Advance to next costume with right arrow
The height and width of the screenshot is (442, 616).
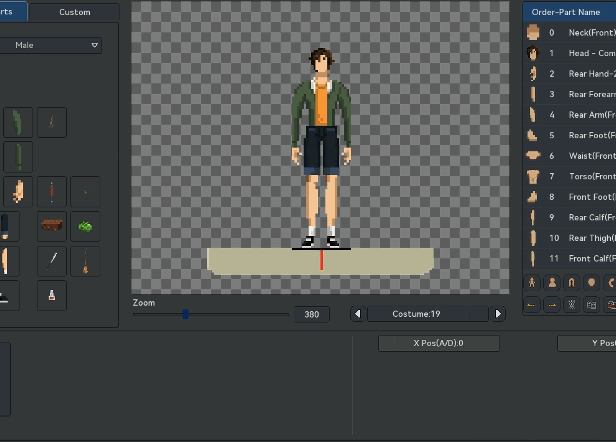[497, 314]
